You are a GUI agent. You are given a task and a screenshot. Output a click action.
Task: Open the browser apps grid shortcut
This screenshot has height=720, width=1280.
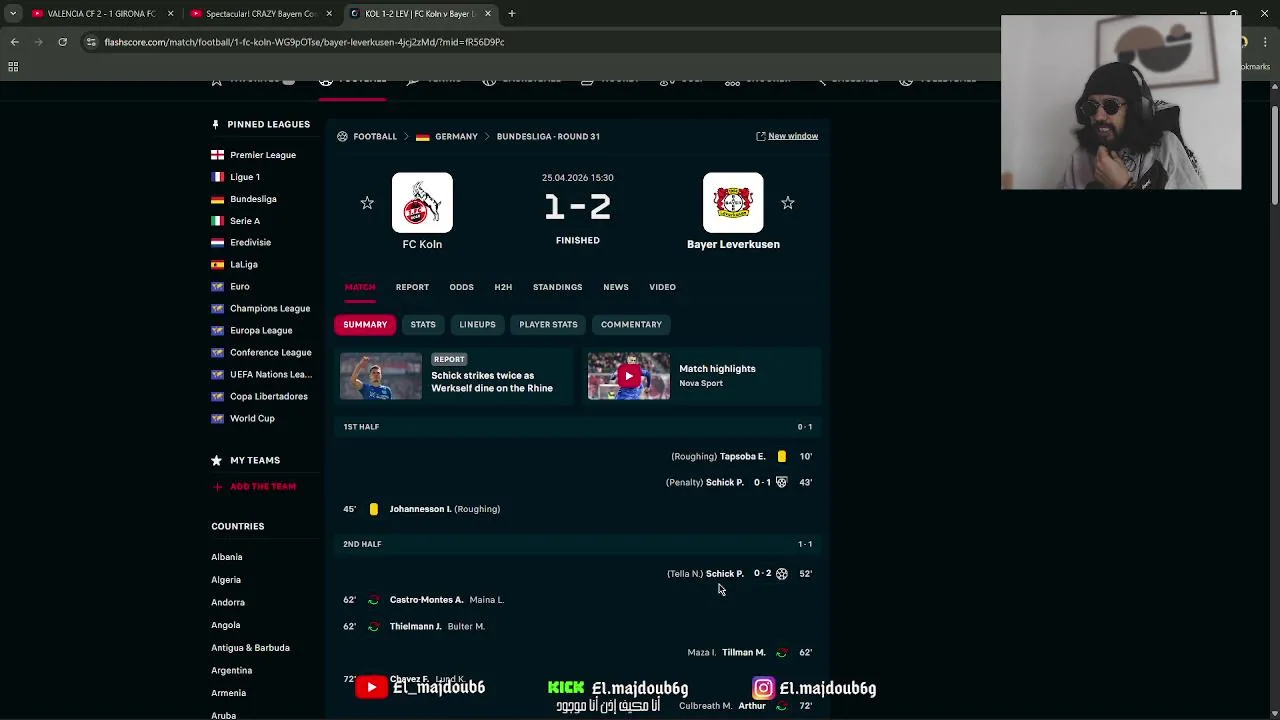coord(13,67)
